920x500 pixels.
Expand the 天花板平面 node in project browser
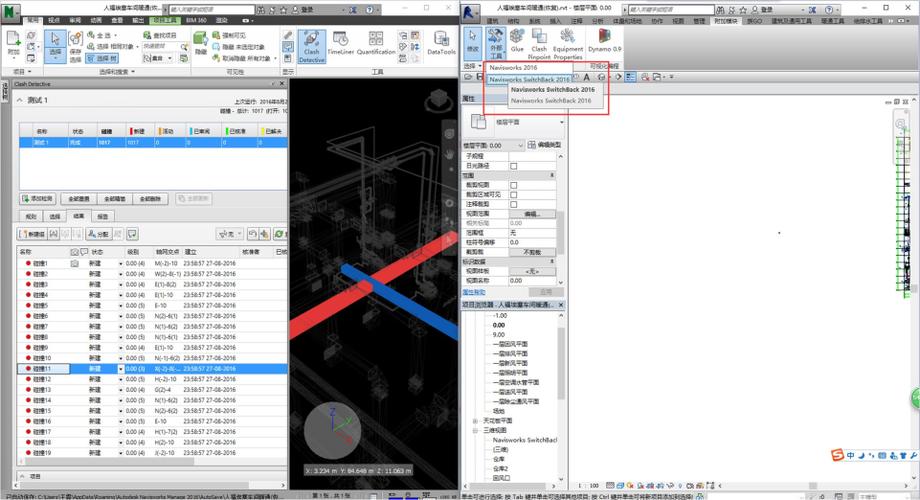[x=475, y=421]
